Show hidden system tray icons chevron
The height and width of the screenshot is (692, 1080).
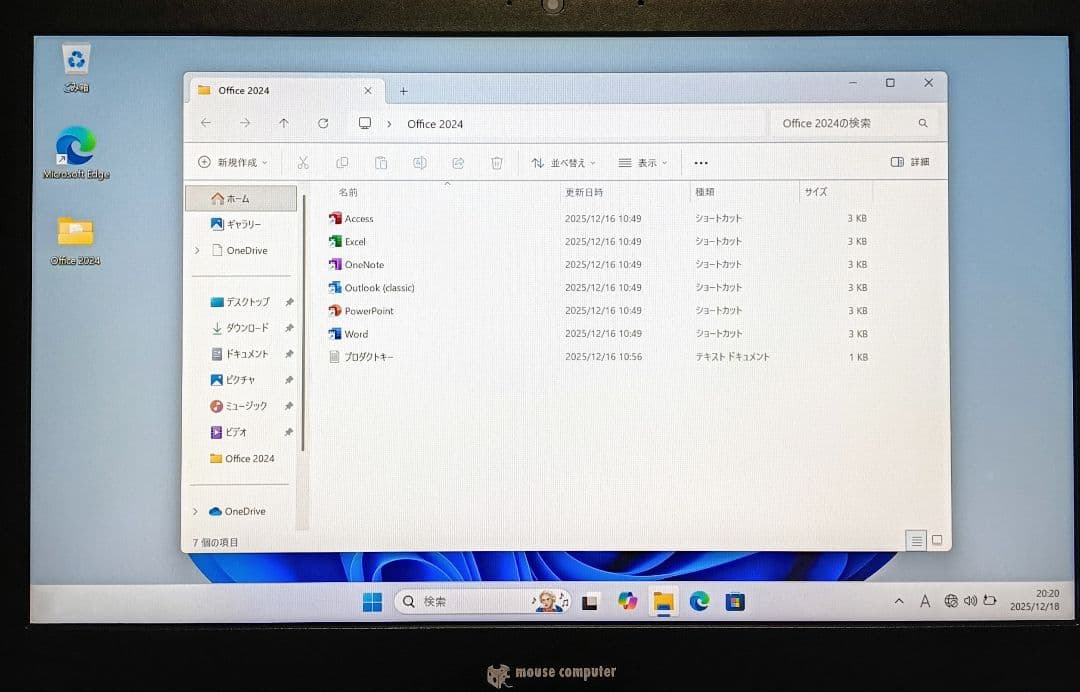point(899,601)
